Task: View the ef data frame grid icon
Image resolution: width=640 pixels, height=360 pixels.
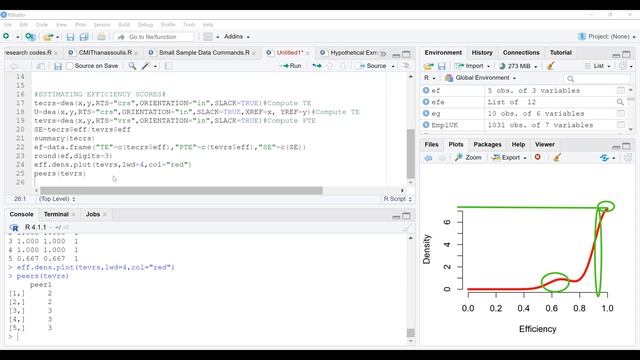Action: [x=621, y=91]
